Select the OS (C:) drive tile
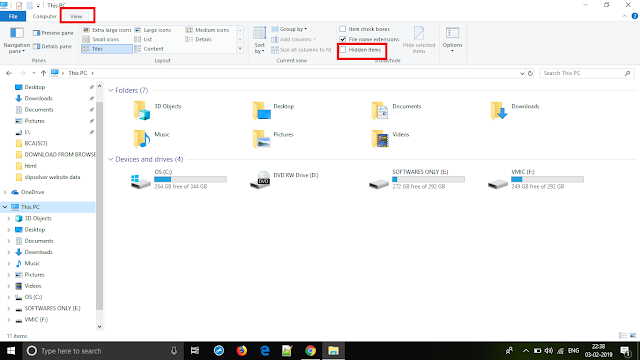The width and height of the screenshot is (640, 360). pyautogui.click(x=179, y=179)
